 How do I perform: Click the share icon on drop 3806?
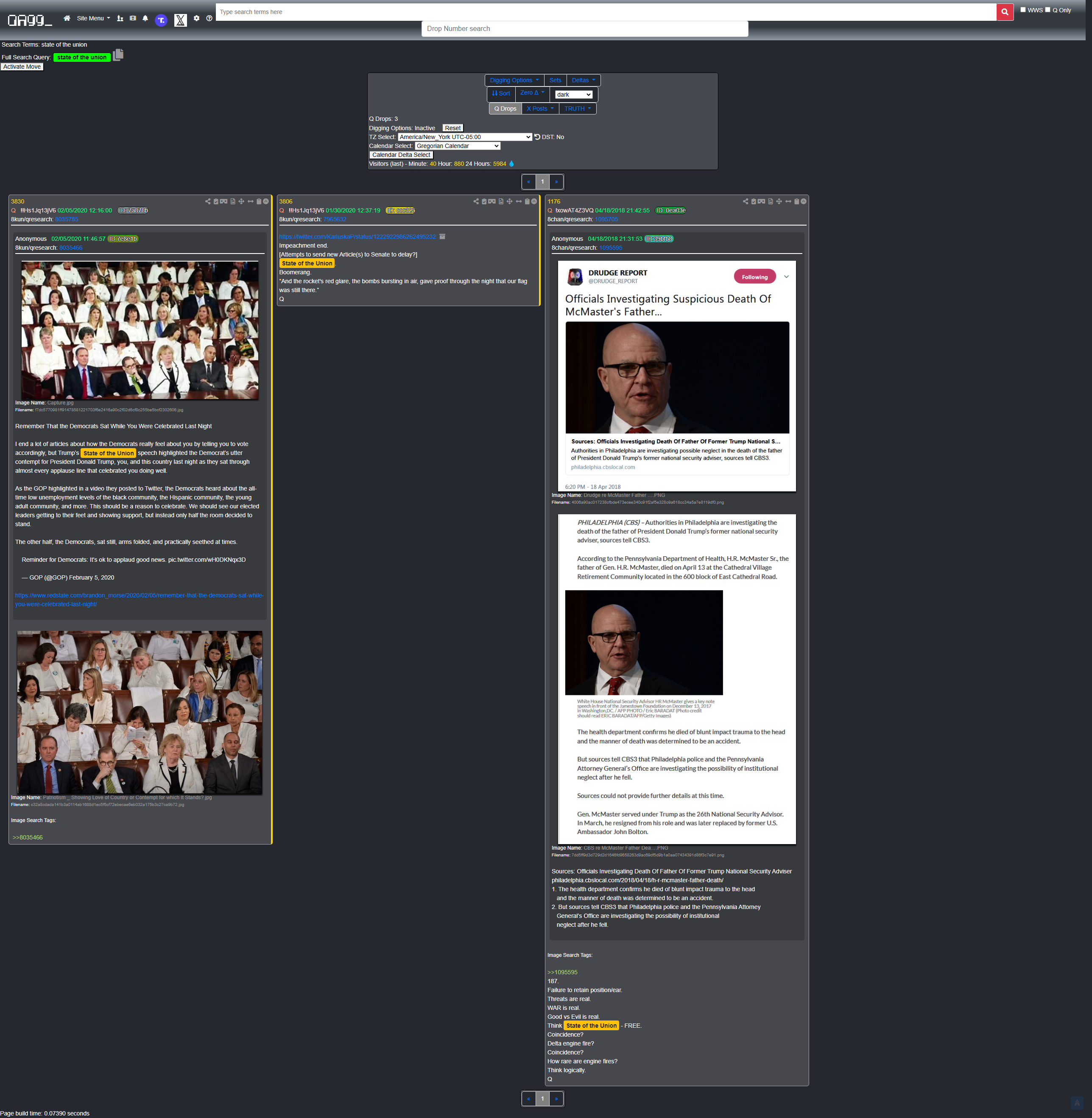476,201
